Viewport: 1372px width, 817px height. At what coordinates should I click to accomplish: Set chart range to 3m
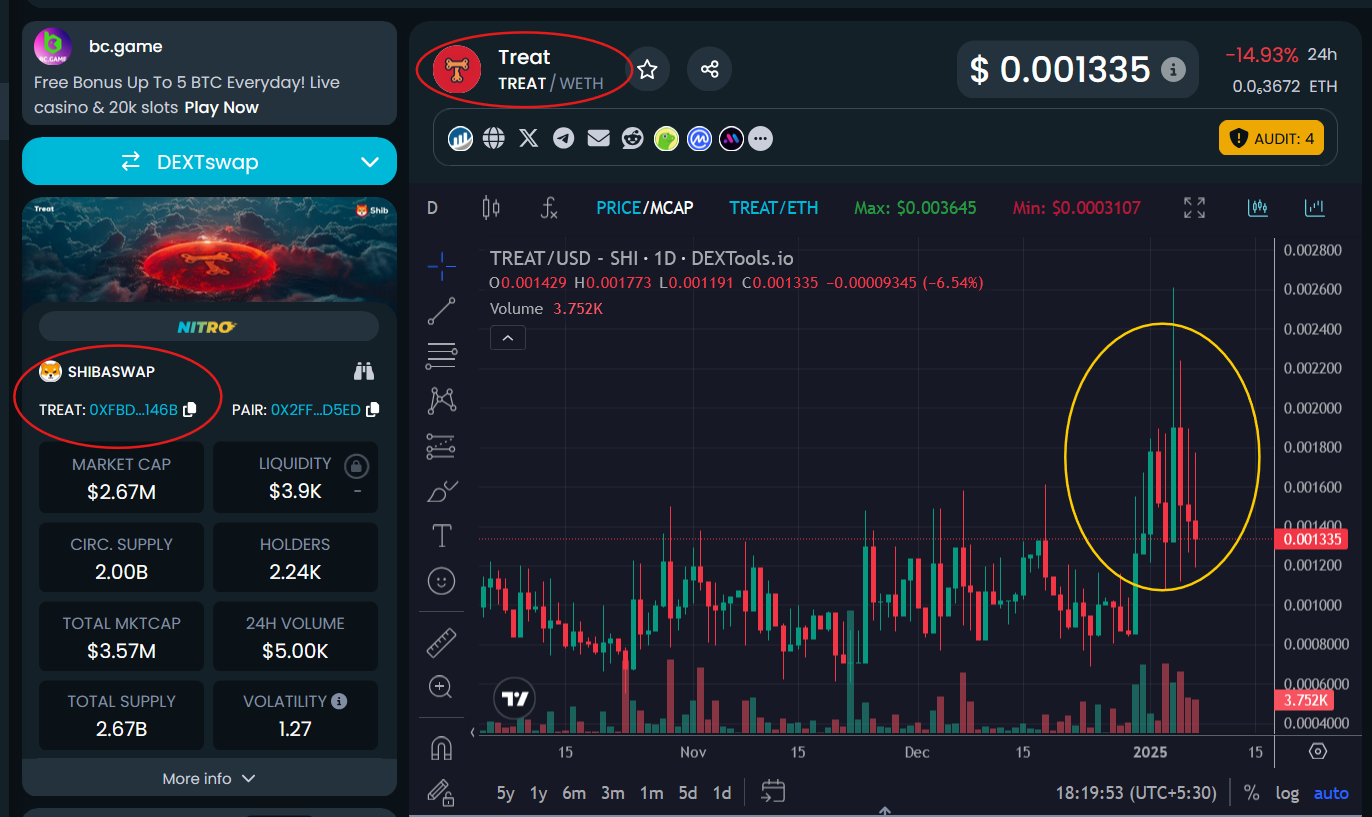tap(613, 793)
